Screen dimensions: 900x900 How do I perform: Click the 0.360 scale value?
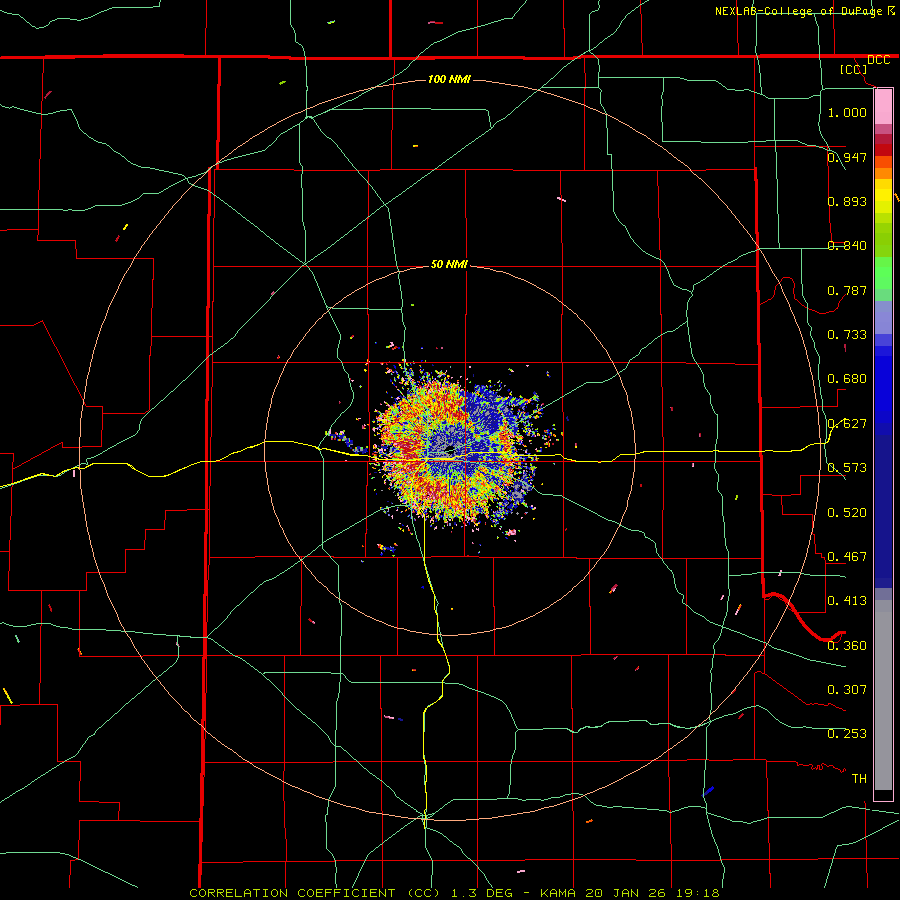point(847,645)
